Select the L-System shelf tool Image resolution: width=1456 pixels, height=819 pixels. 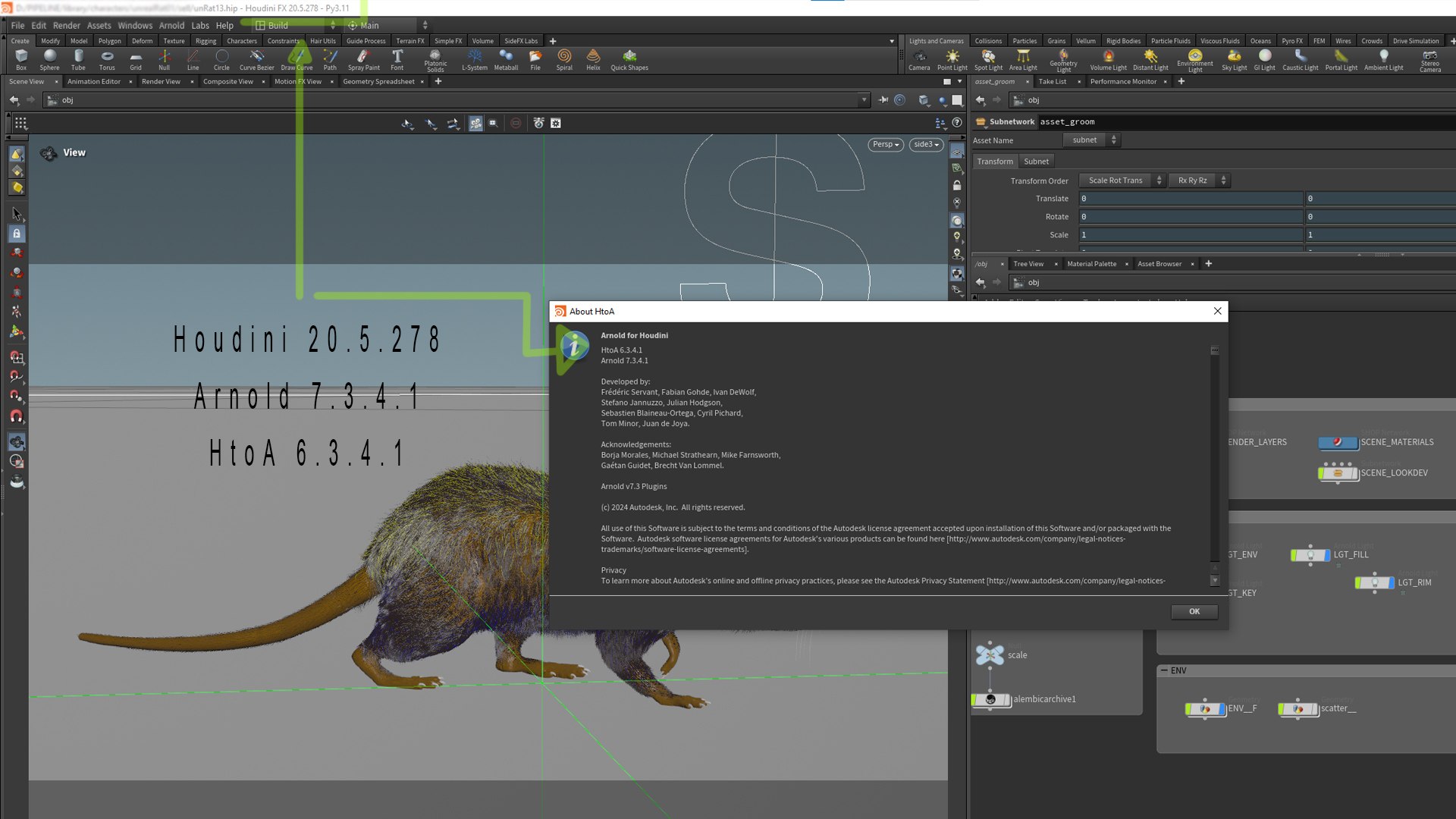(x=475, y=60)
